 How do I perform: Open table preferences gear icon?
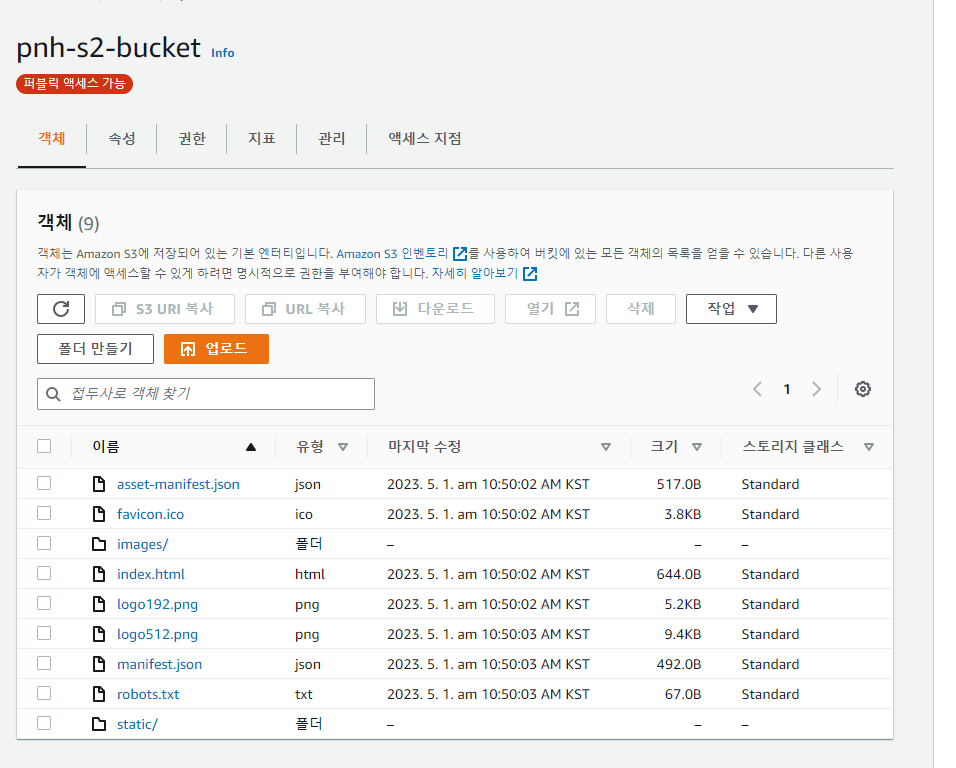point(863,389)
